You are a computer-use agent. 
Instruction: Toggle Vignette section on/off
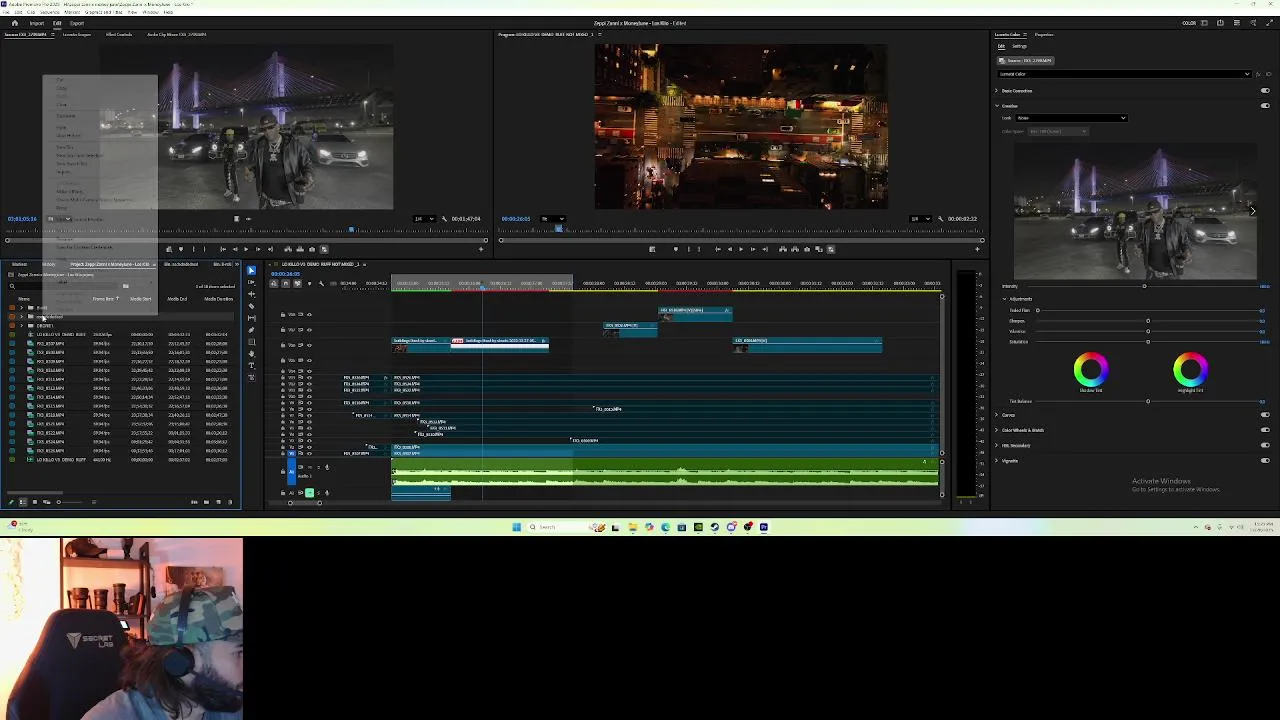(x=1265, y=461)
